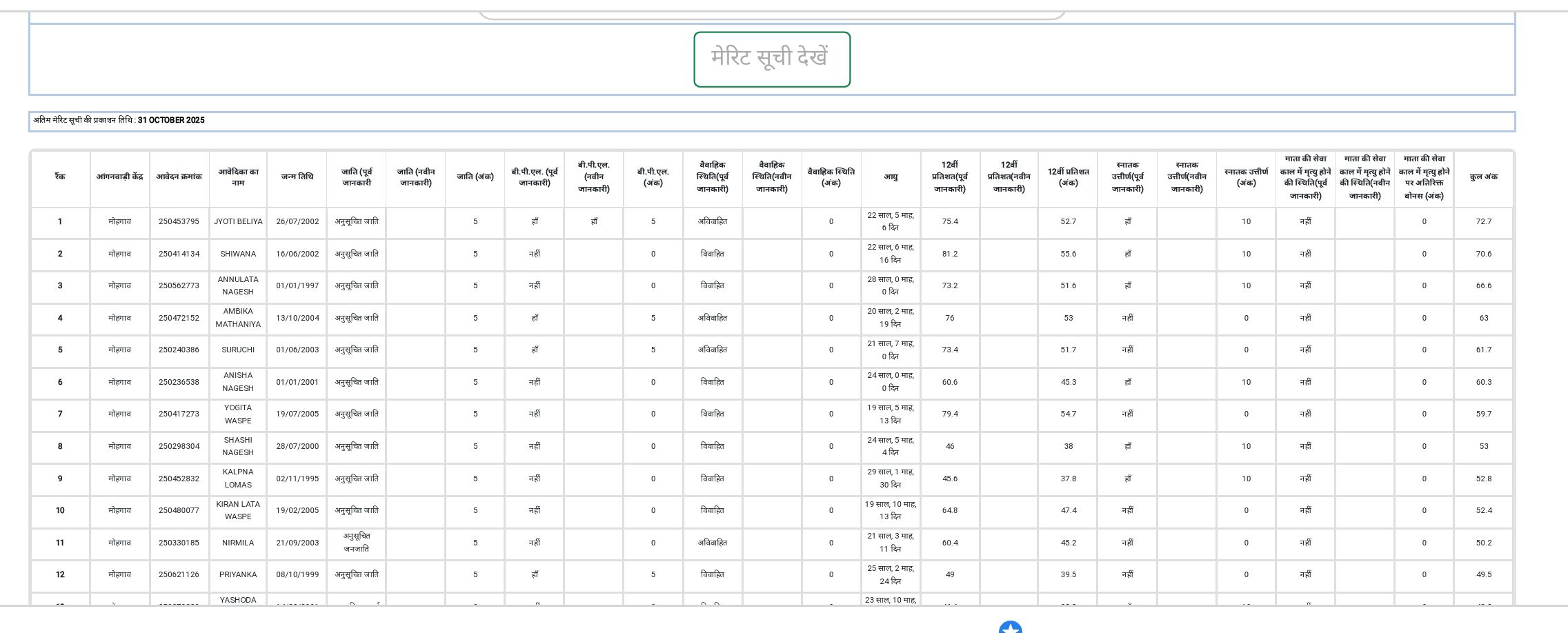
Task: Select the कुल अंक column header
Action: [1483, 177]
